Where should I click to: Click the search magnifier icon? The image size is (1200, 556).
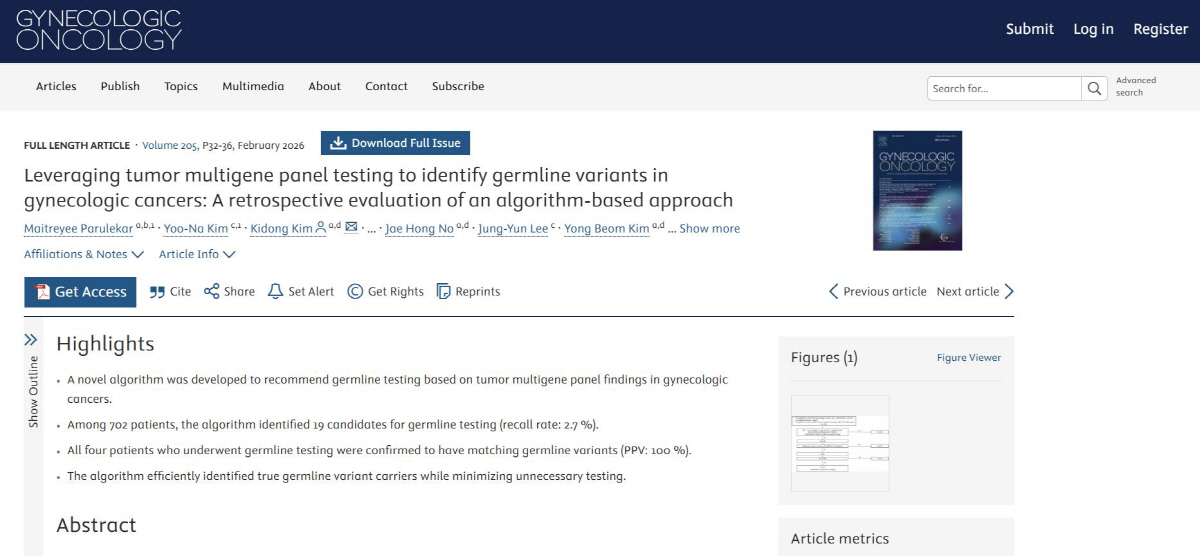point(1096,88)
